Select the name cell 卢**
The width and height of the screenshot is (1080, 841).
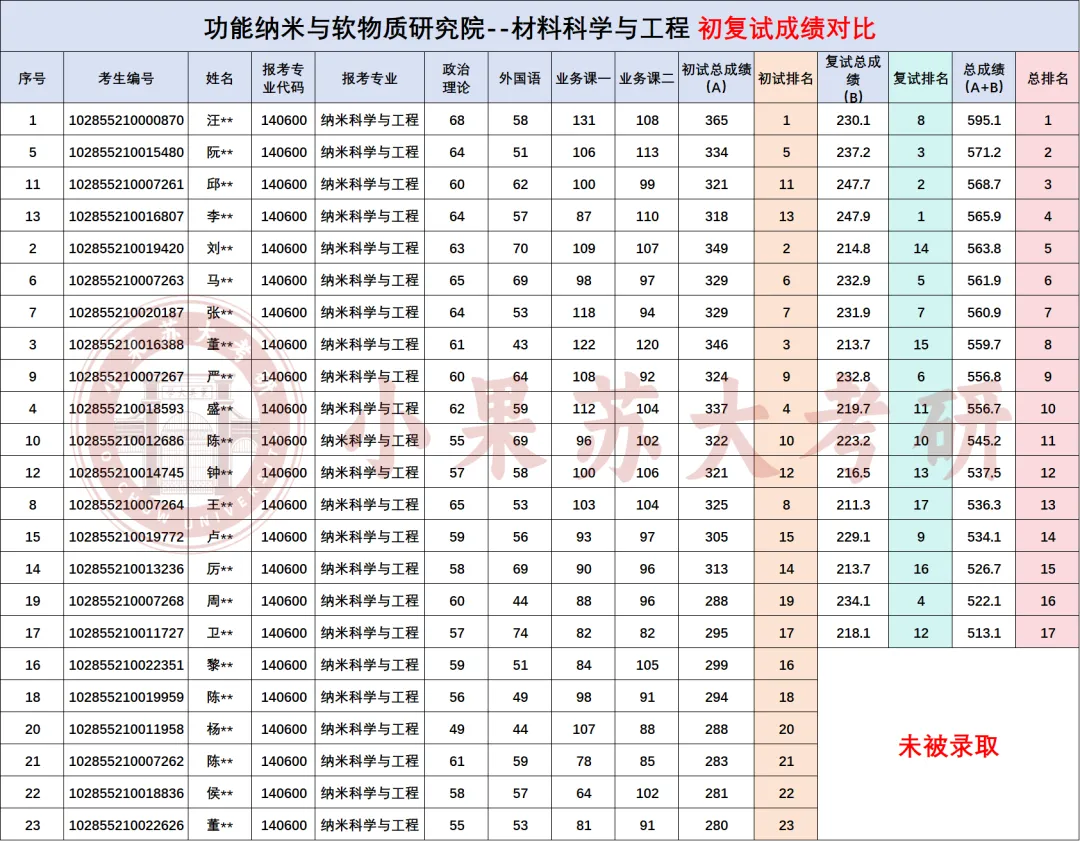tap(220, 537)
